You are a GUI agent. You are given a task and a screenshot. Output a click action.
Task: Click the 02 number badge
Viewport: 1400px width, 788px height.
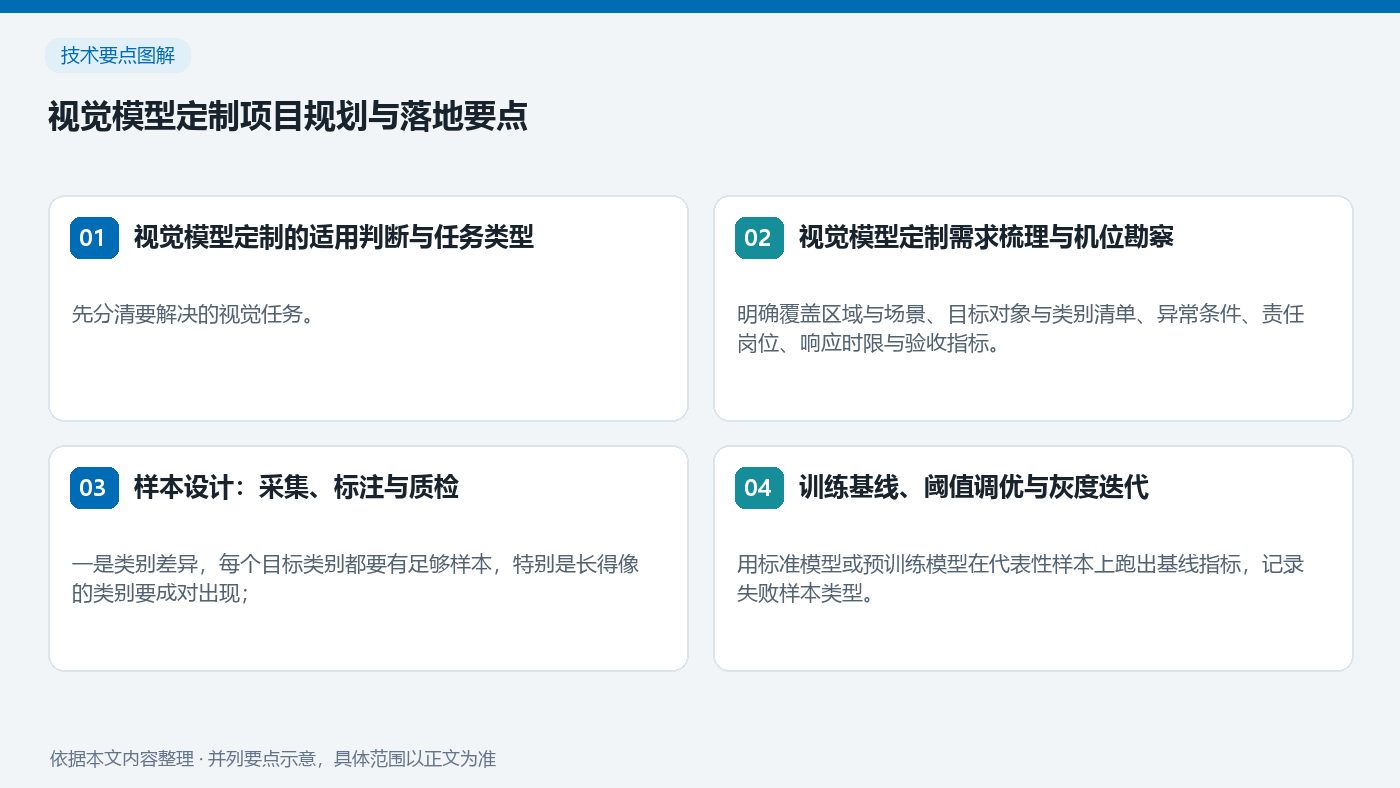[x=759, y=238]
